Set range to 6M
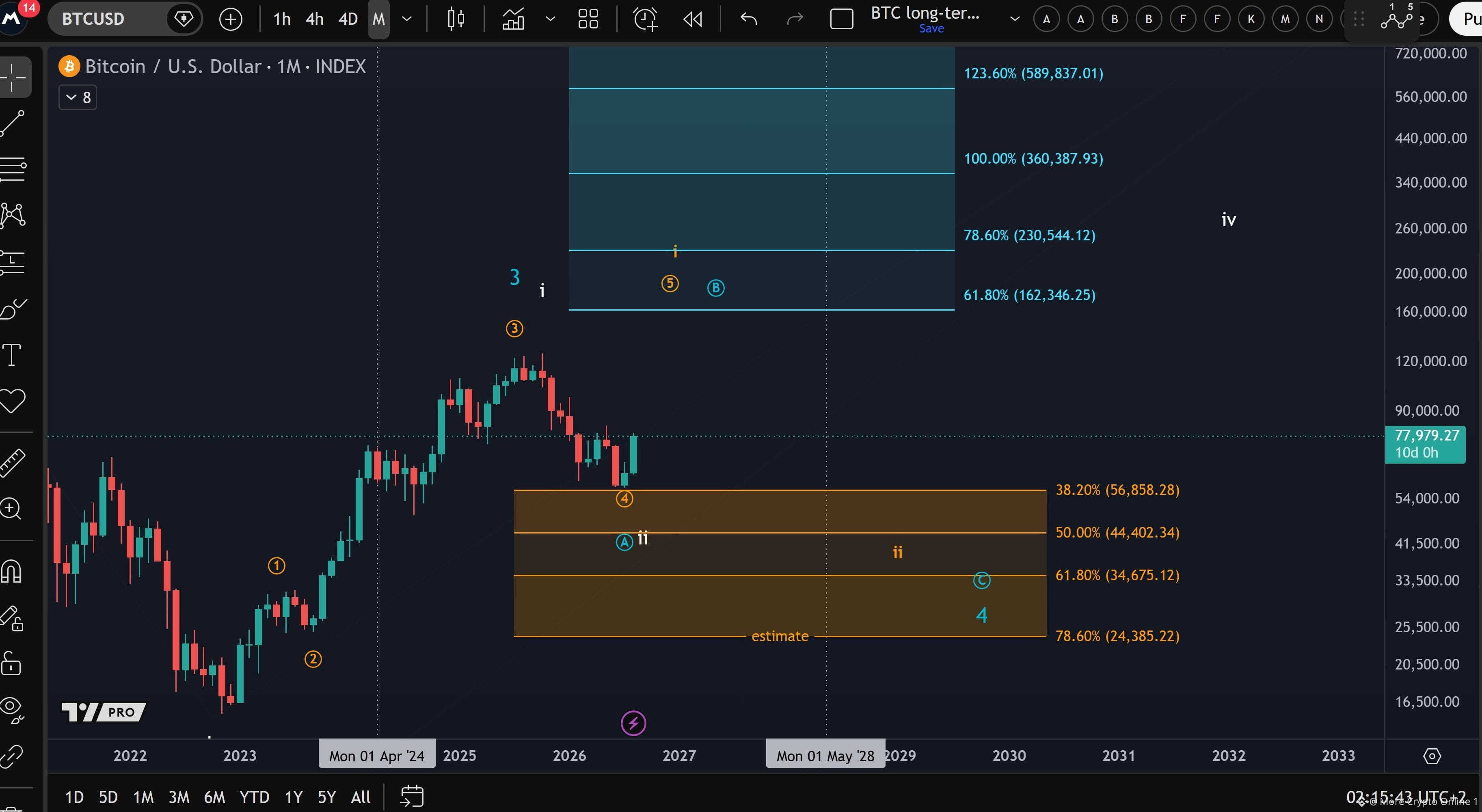Screen dimensions: 1482x812 pyautogui.click(x=215, y=797)
